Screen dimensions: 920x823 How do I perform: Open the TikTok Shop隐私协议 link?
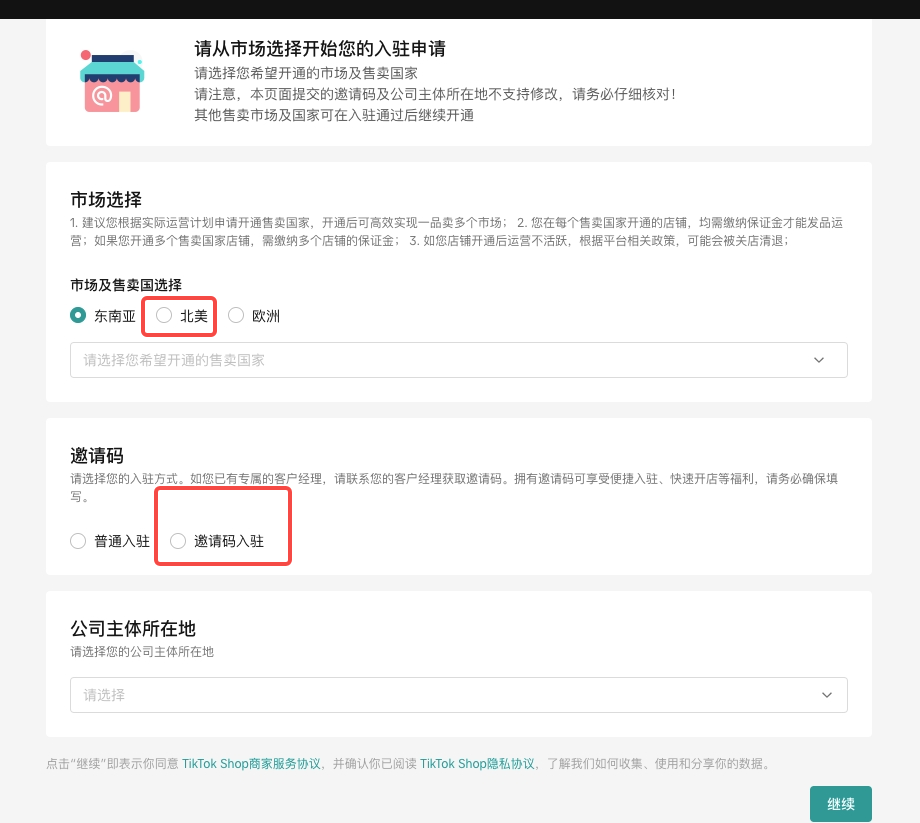point(477,764)
